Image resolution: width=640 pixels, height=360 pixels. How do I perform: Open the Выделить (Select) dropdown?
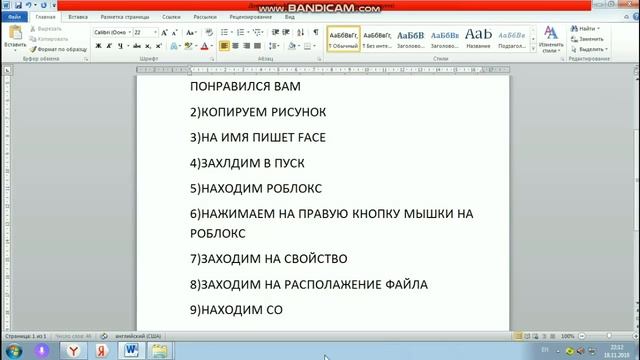coord(589,49)
